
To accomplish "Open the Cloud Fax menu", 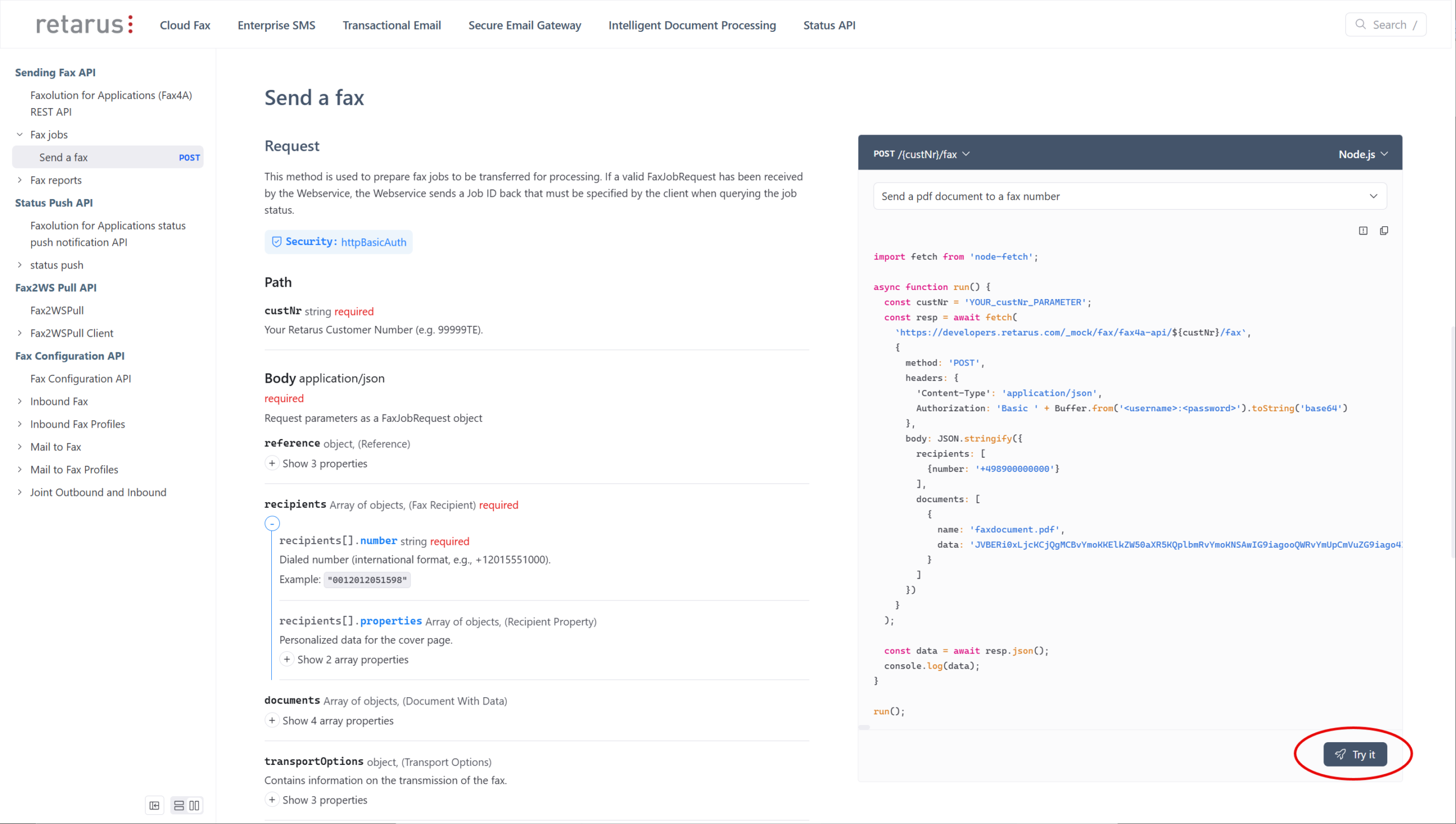I will tap(185, 25).
